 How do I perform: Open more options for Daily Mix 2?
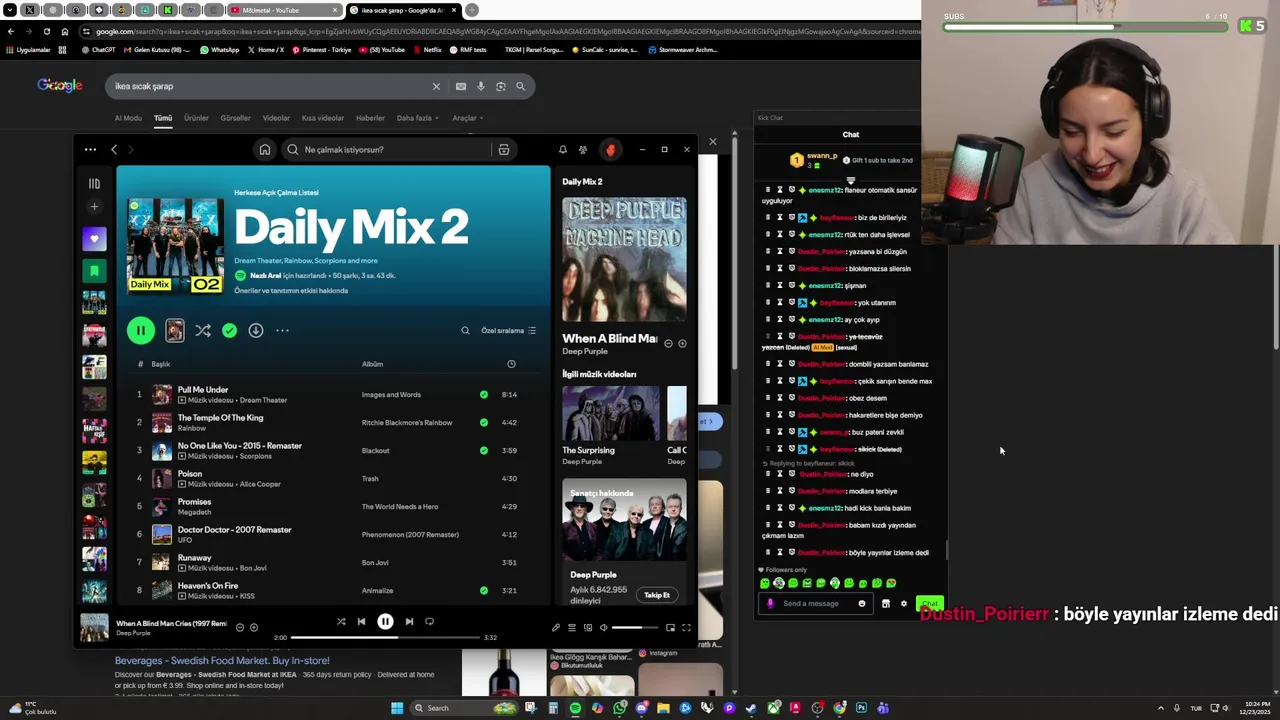pos(283,331)
